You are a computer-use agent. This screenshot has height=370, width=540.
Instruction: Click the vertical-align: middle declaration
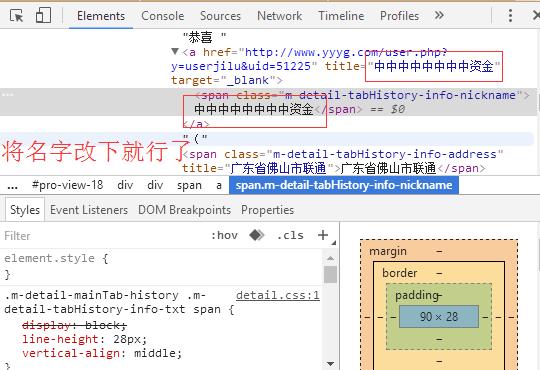coord(102,353)
